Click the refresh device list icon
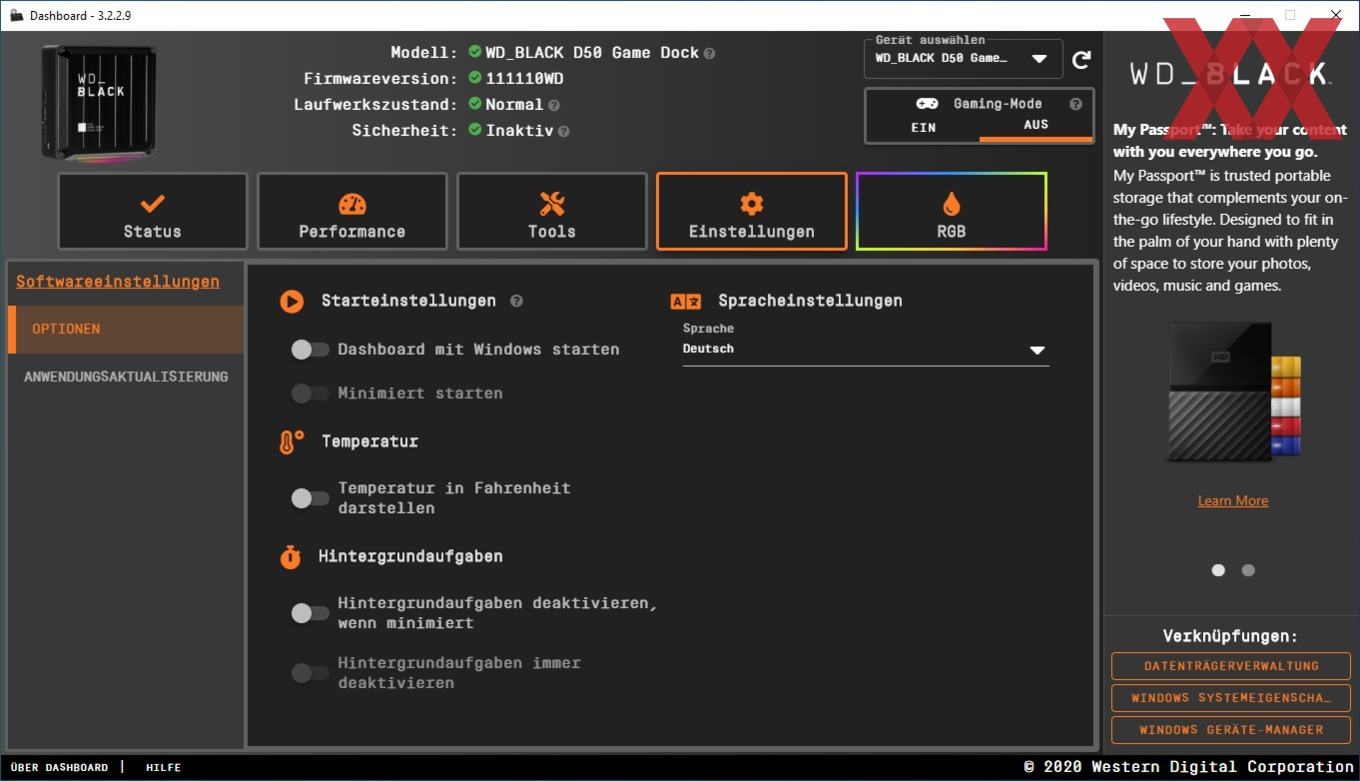The height and width of the screenshot is (781, 1360). tap(1081, 60)
